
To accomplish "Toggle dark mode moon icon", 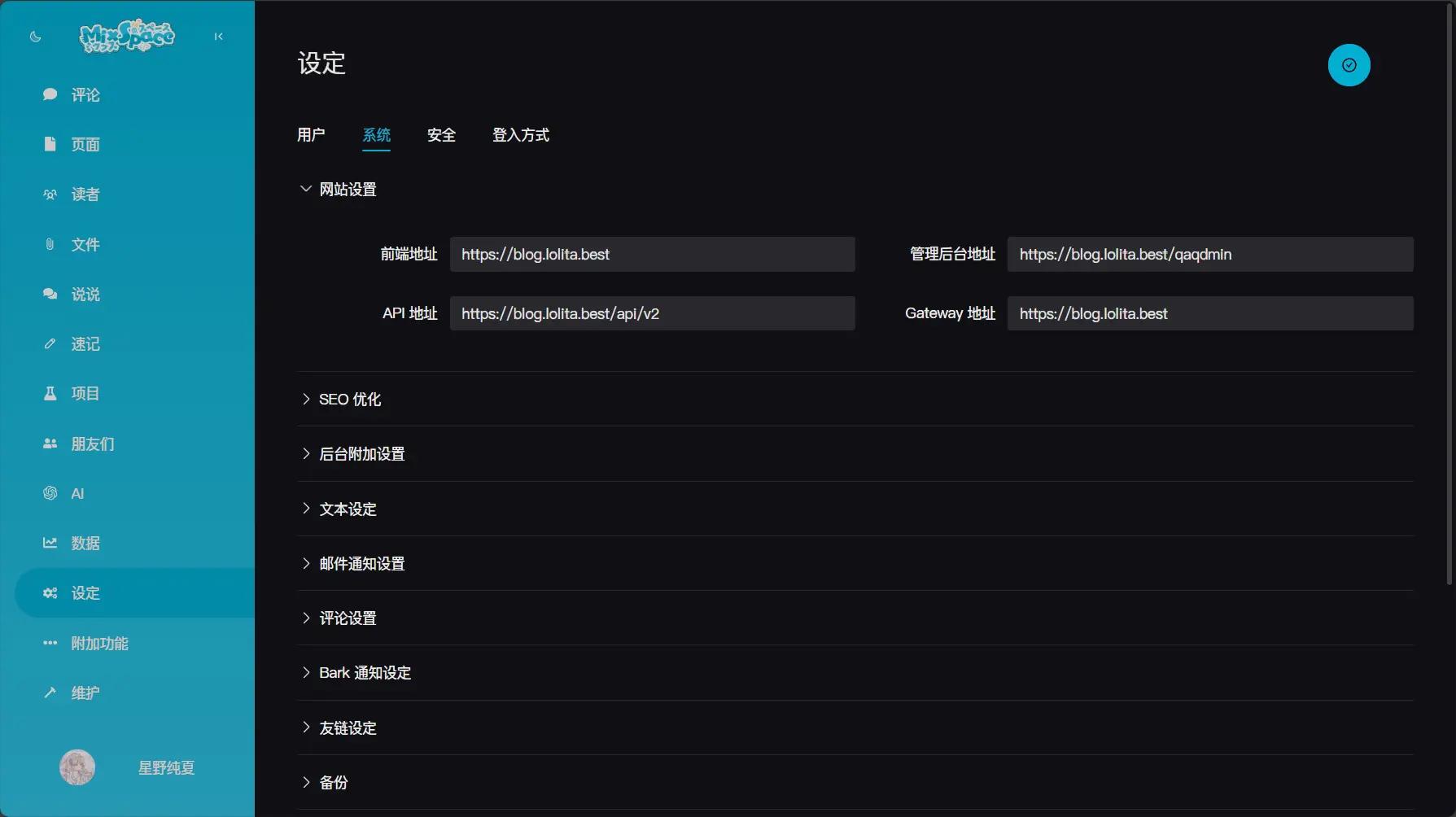I will point(35,37).
